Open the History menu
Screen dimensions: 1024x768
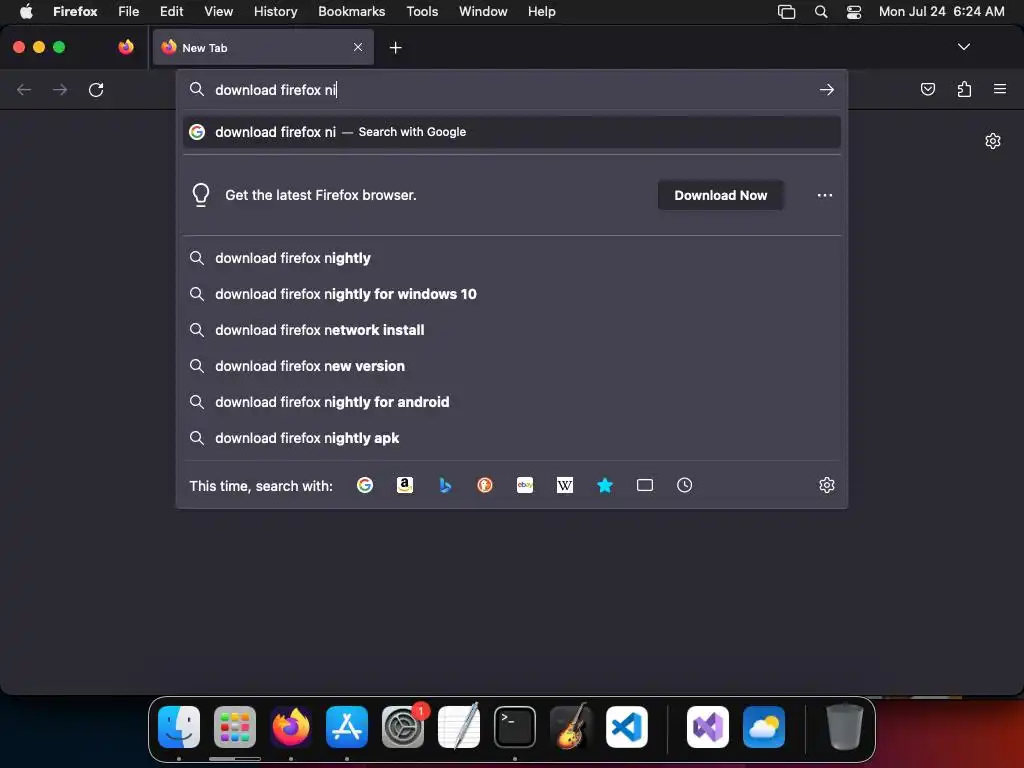click(x=276, y=12)
